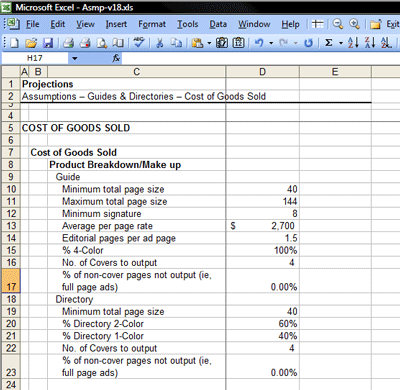Open the Format menu
Viewport: 400px width, 390px height.
[x=152, y=24]
